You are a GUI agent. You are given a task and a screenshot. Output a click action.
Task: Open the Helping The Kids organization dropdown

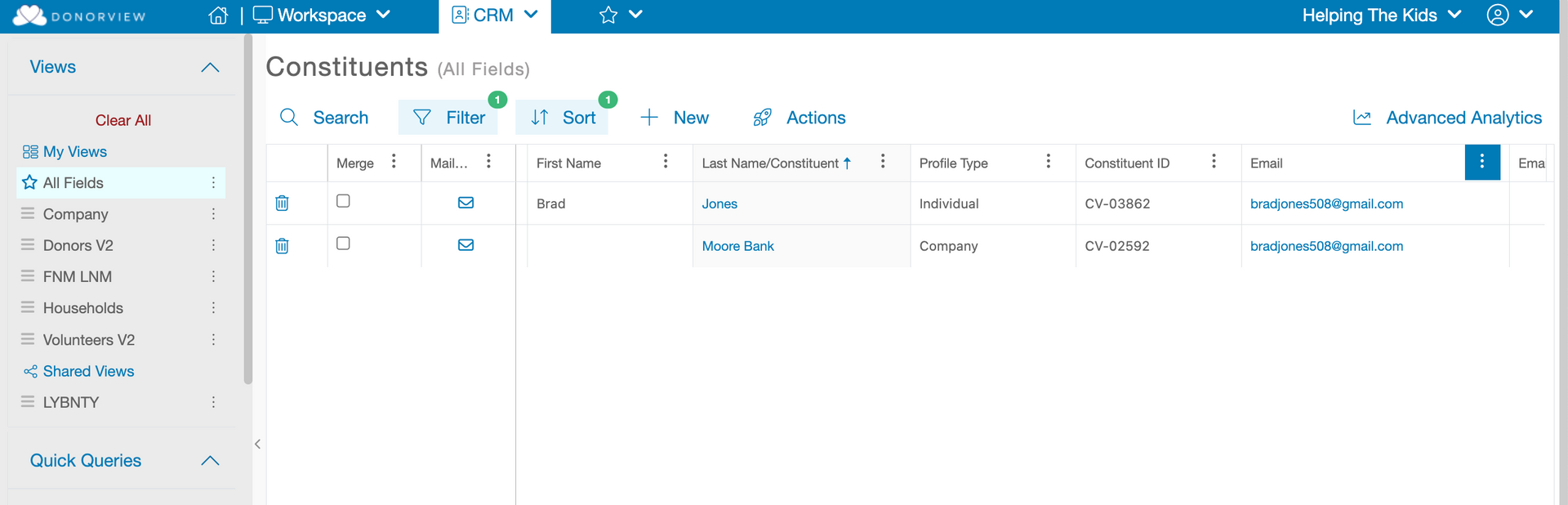pos(1381,16)
